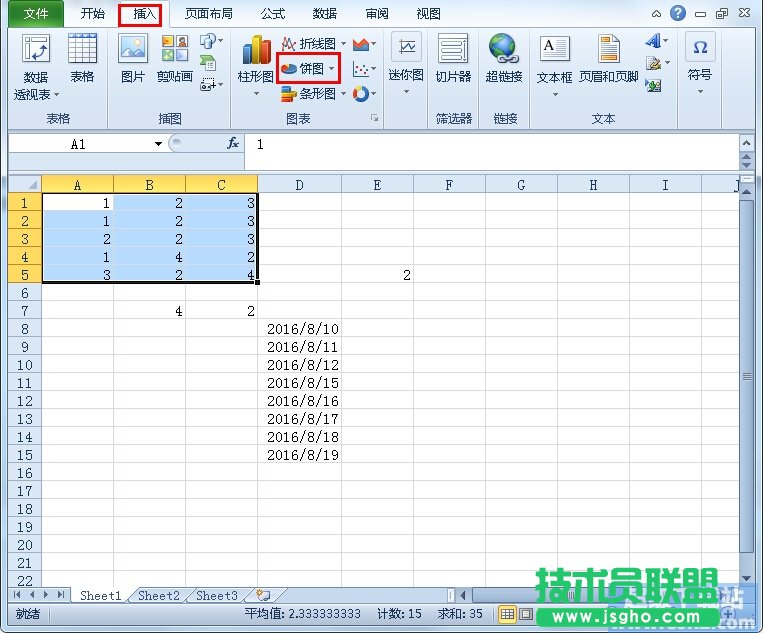Click the Insert Function fx button

[233, 144]
